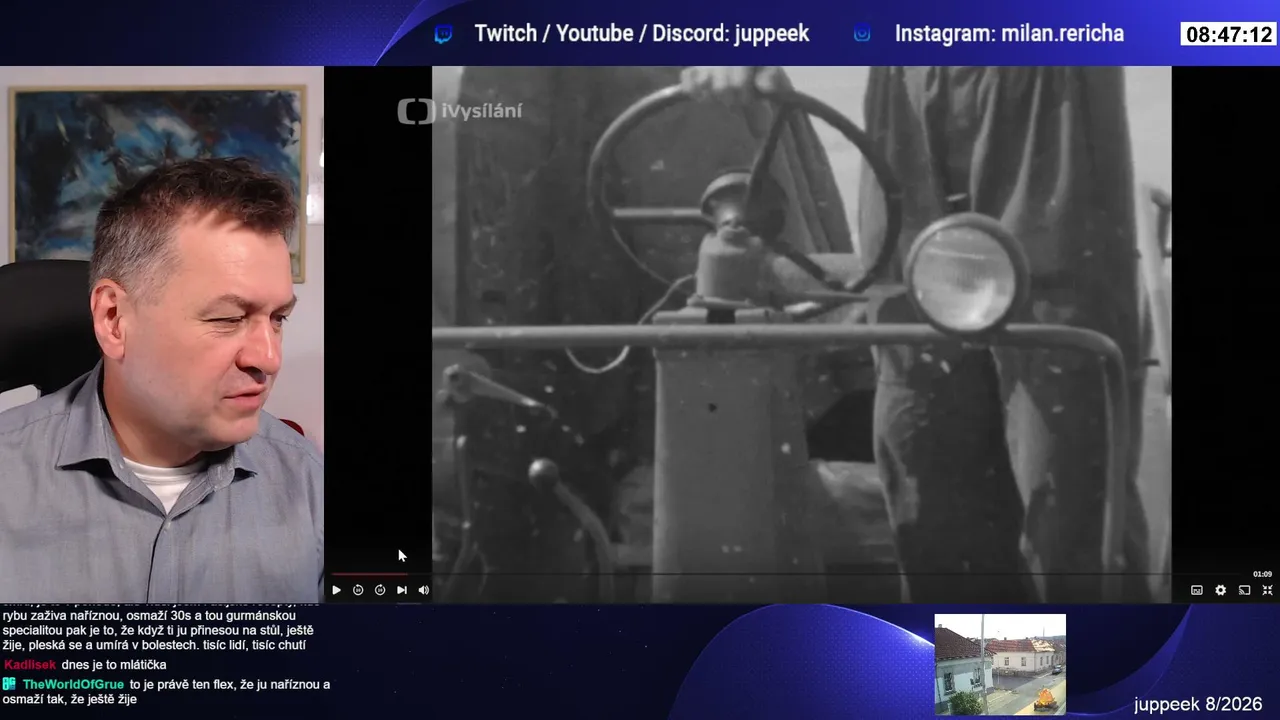Toggle subtitles in the video player
This screenshot has height=720, width=1280.
1197,590
